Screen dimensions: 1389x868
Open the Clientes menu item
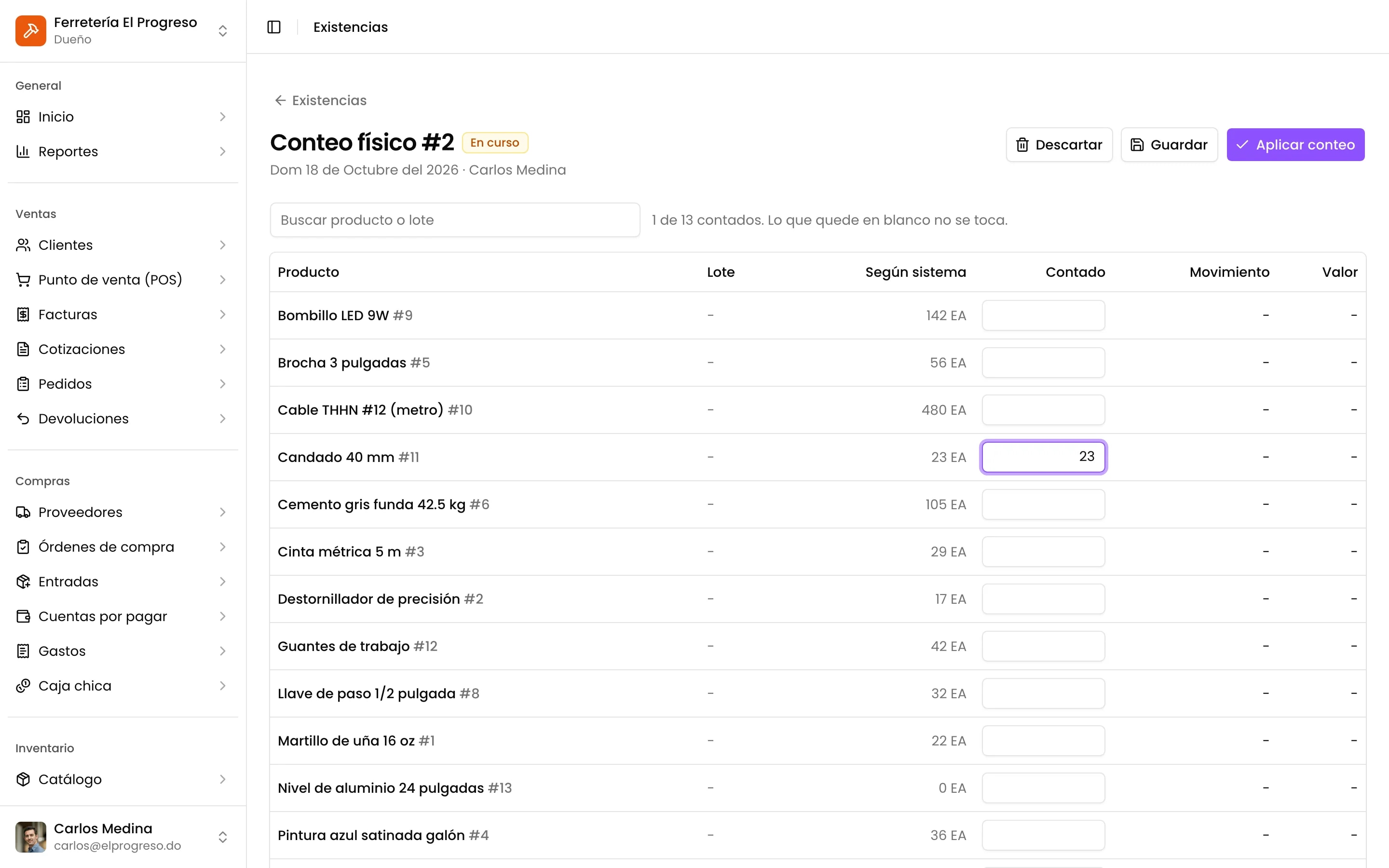[123, 245]
